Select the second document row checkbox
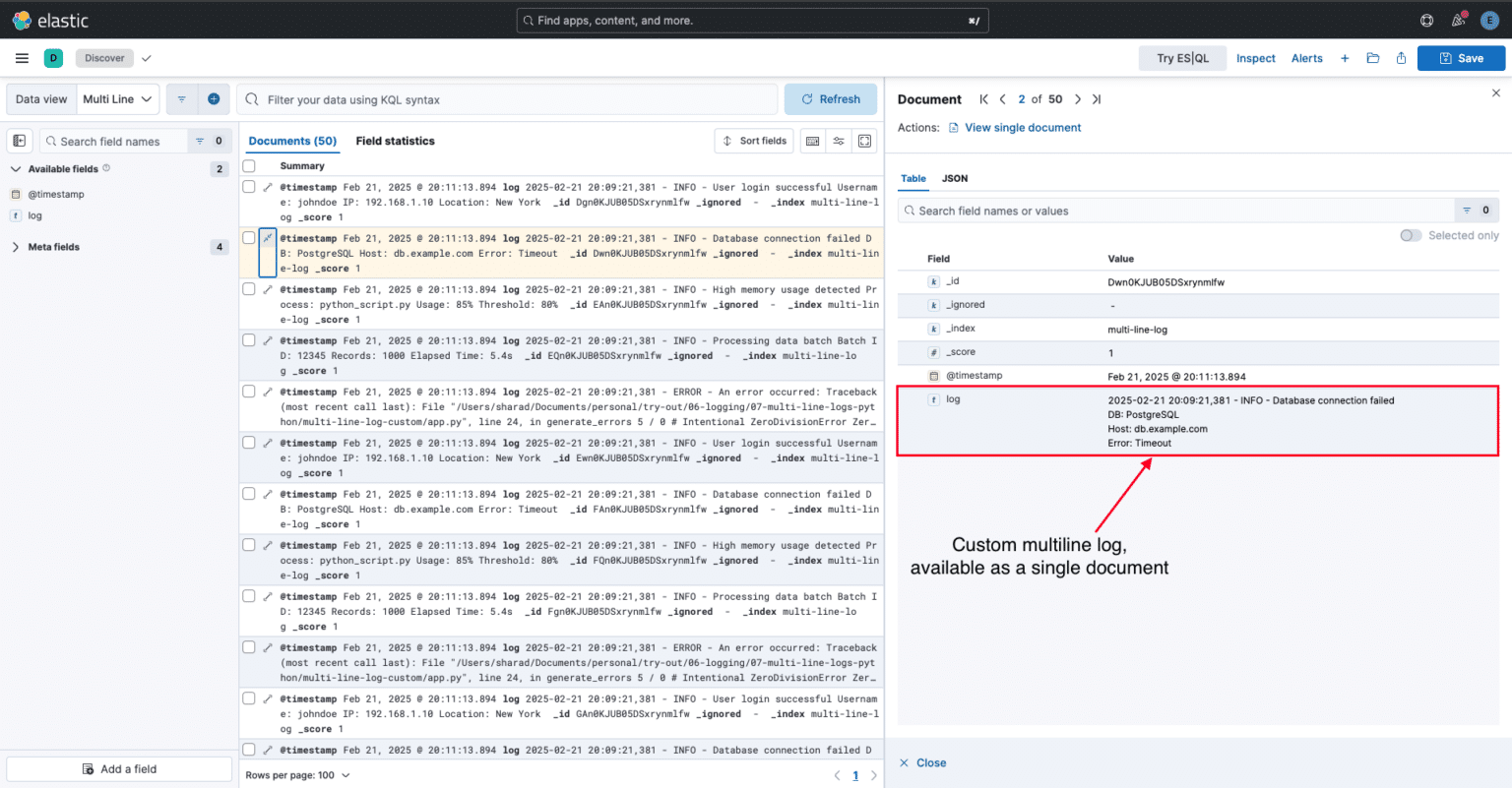The image size is (1512, 788). pyautogui.click(x=249, y=237)
